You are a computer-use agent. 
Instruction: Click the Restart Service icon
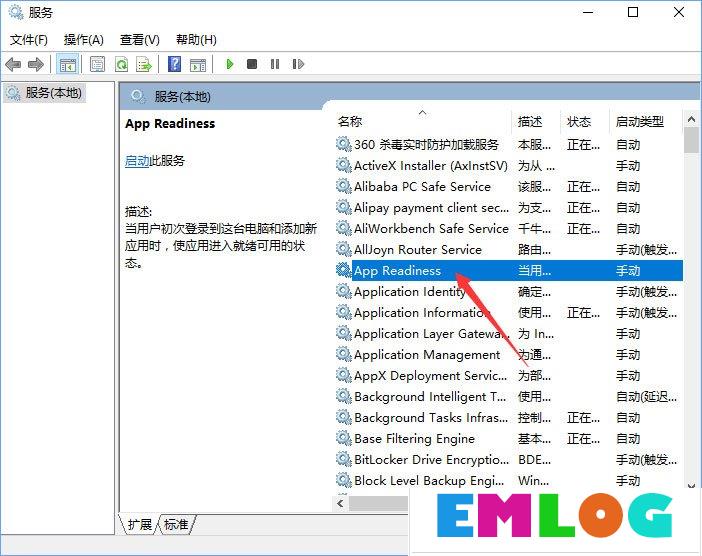[298, 64]
